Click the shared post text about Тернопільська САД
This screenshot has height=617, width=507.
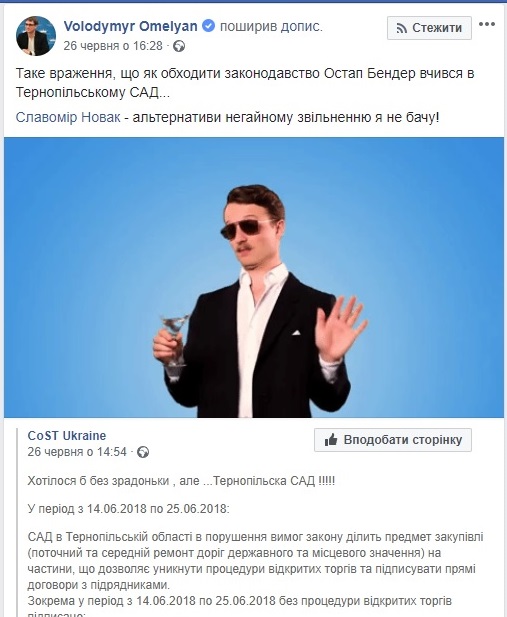pyautogui.click(x=181, y=481)
